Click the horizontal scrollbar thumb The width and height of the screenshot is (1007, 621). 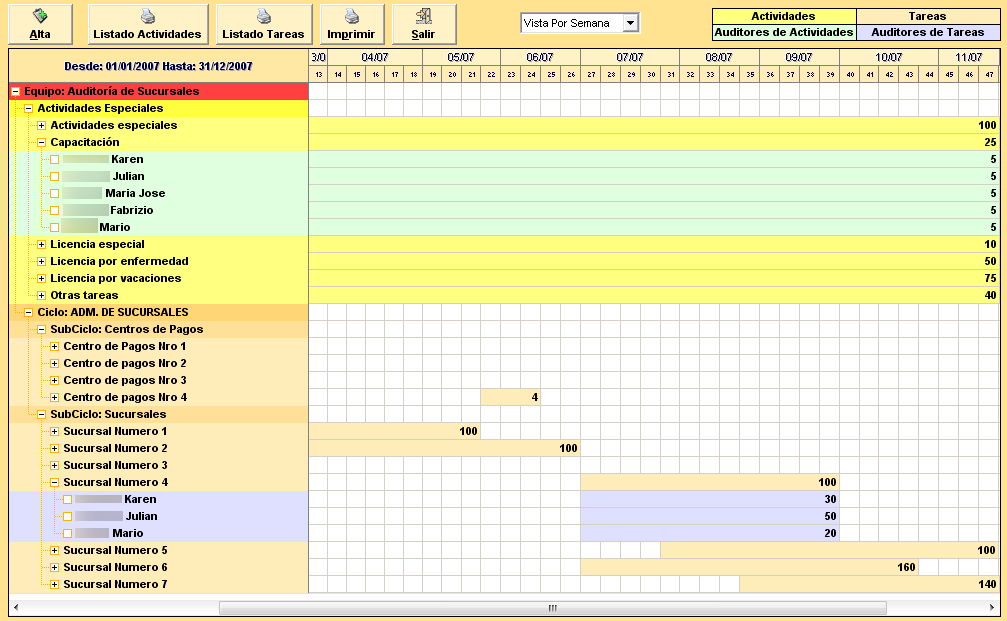click(553, 608)
